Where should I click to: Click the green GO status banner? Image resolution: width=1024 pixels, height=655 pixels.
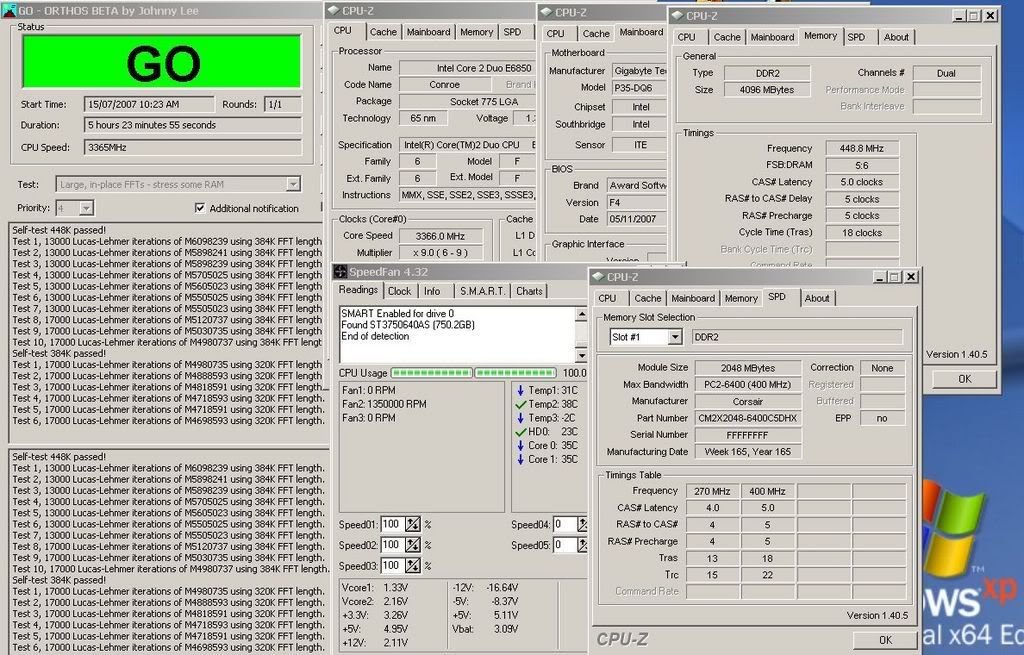162,62
